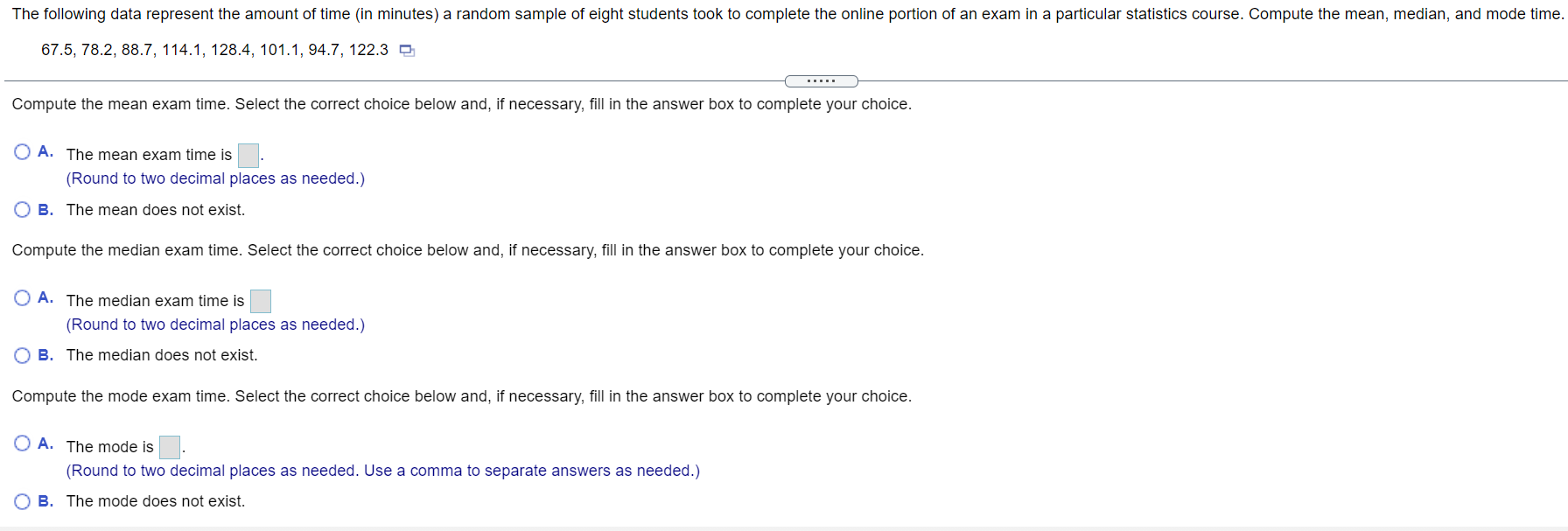This screenshot has width=1568, height=531.
Task: Expand the dotted divider handle
Action: (x=821, y=81)
